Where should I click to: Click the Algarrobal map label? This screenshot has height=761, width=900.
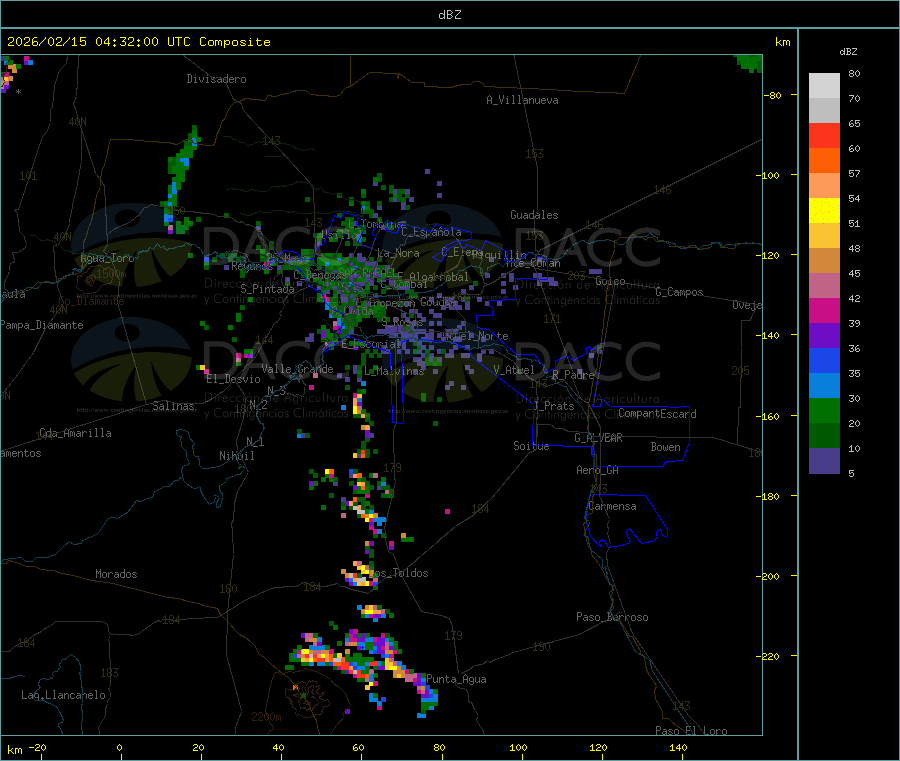[x=439, y=277]
